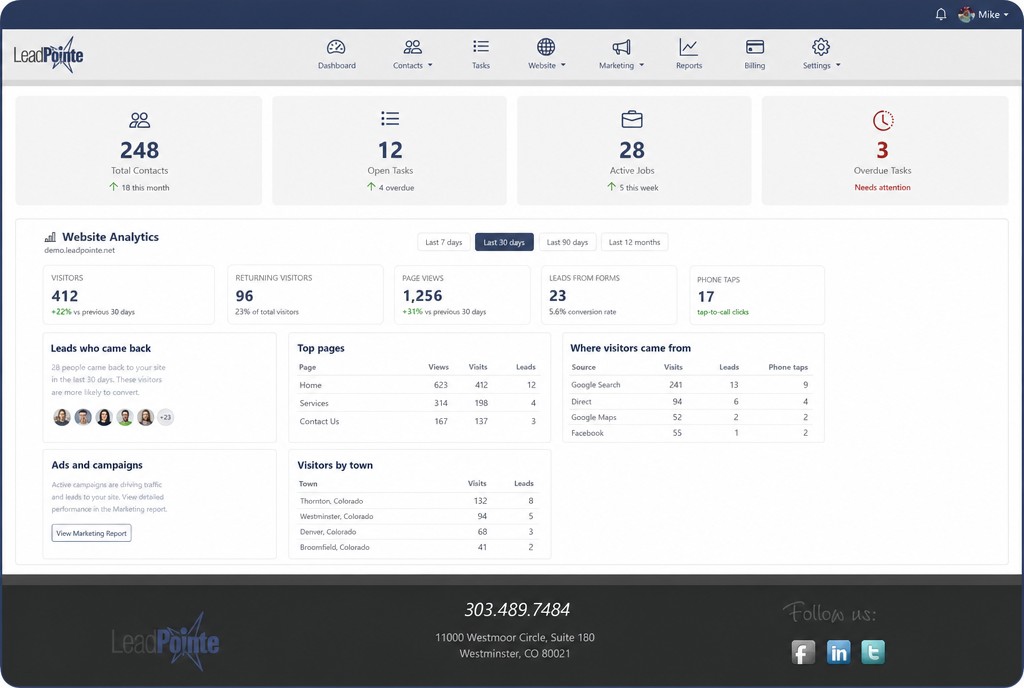Click the Contact Us page row
The image size is (1024, 688).
click(x=418, y=421)
